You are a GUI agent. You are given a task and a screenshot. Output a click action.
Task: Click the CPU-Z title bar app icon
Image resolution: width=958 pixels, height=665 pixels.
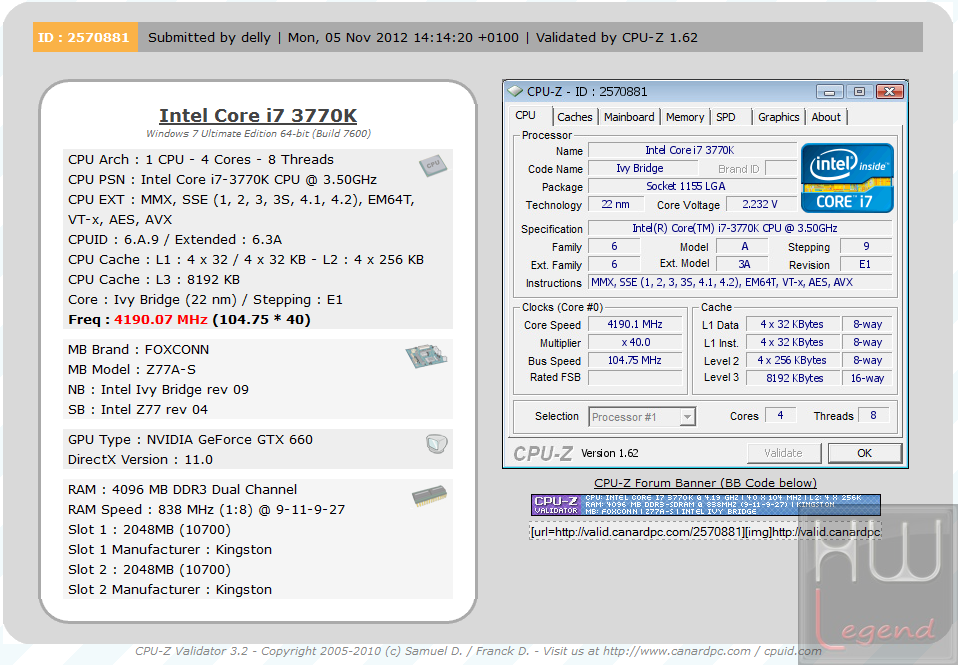516,92
